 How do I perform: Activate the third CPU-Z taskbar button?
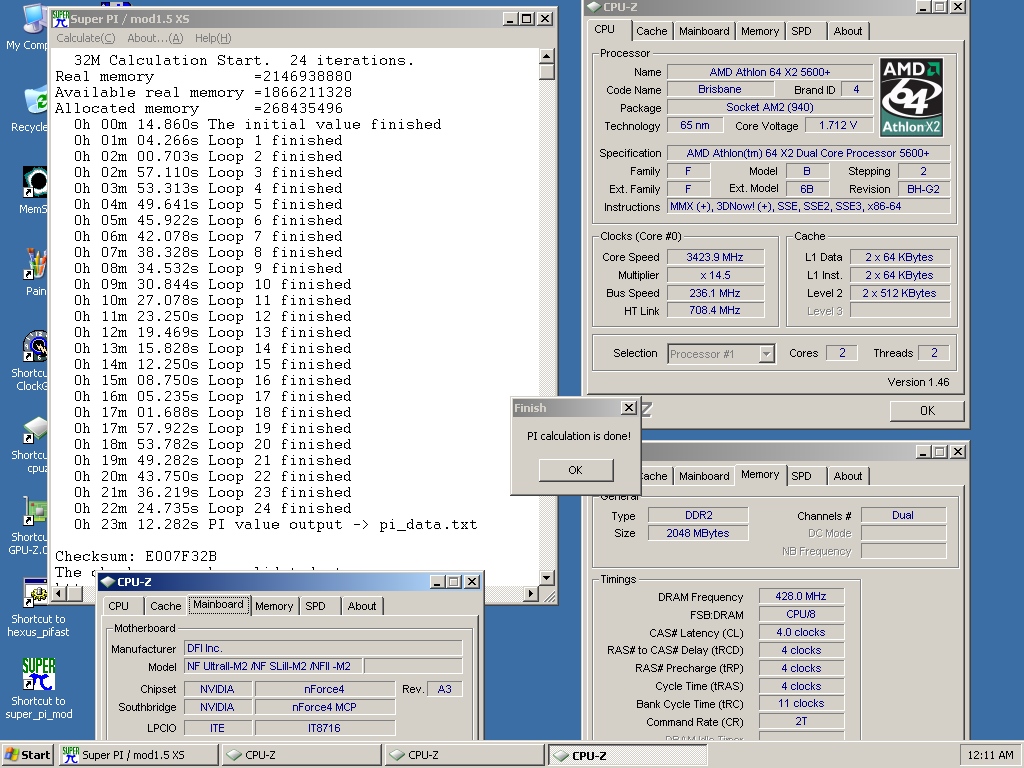[627, 755]
